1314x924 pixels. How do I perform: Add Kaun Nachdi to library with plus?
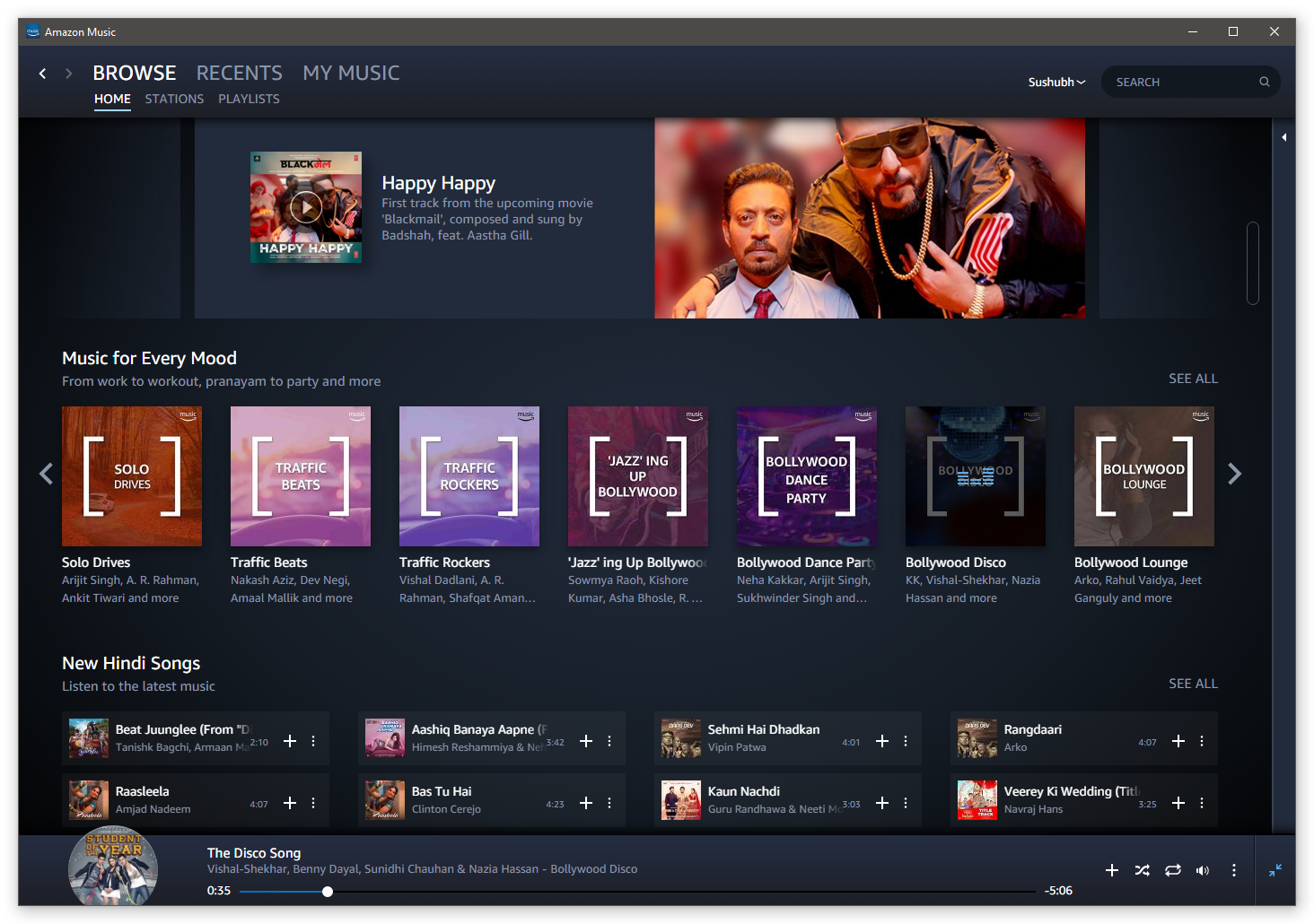(882, 803)
